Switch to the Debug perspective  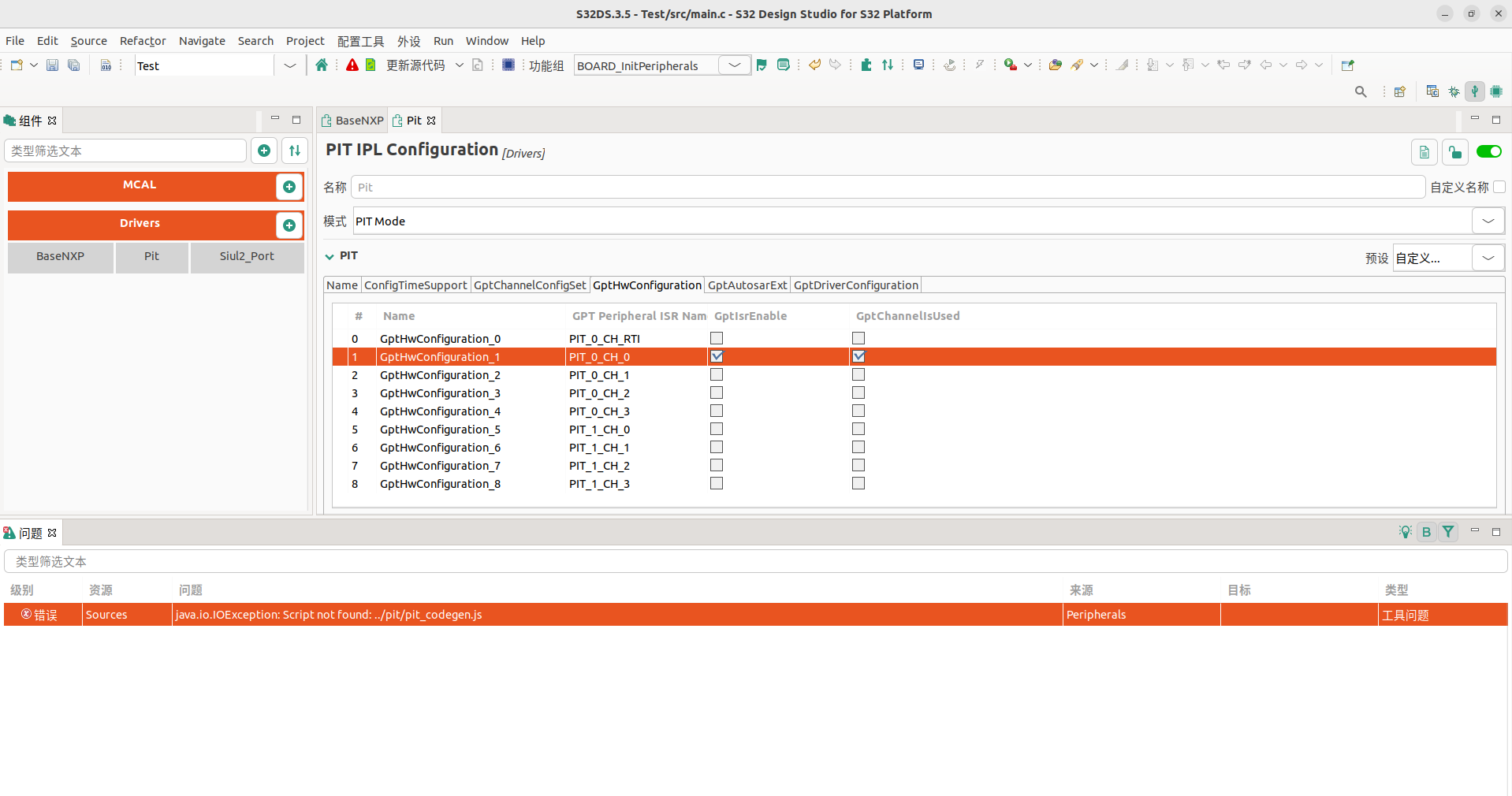(1453, 91)
